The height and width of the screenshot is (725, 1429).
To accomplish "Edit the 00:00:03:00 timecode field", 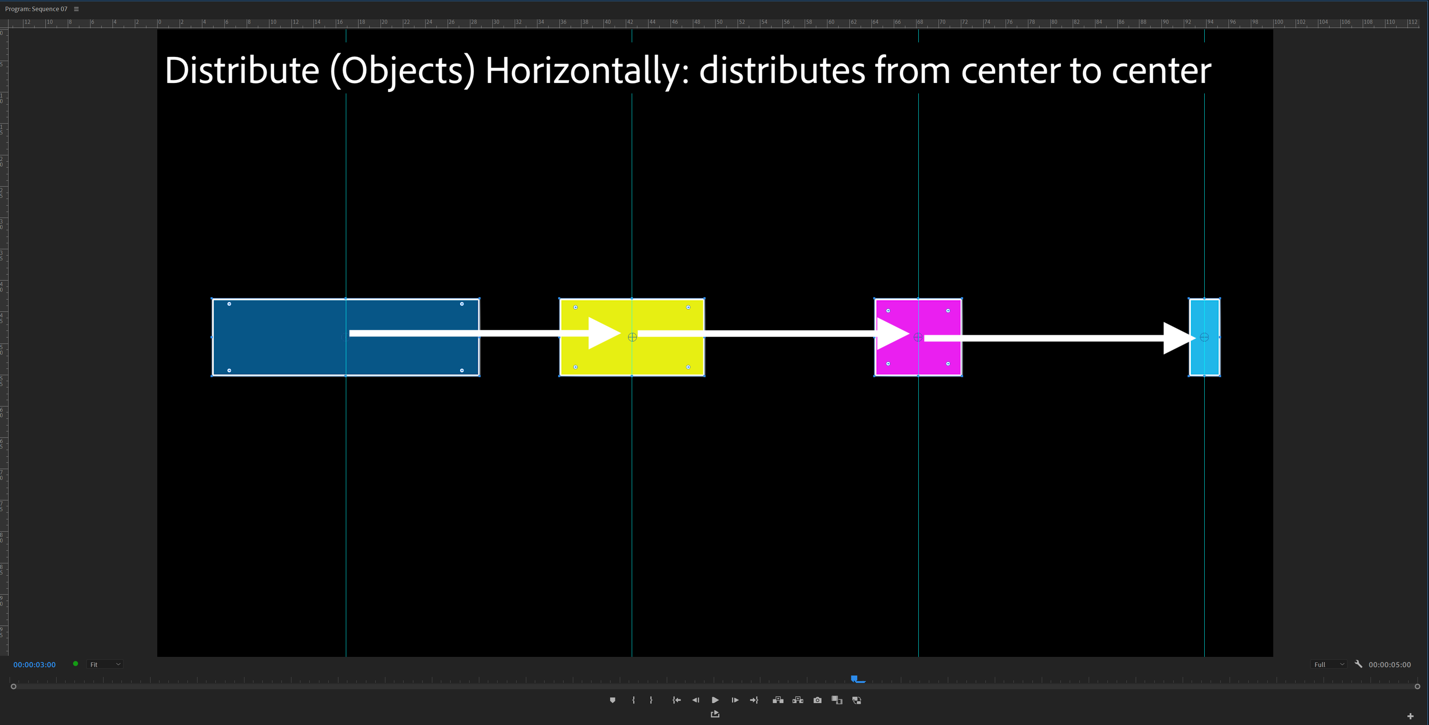I will (33, 664).
